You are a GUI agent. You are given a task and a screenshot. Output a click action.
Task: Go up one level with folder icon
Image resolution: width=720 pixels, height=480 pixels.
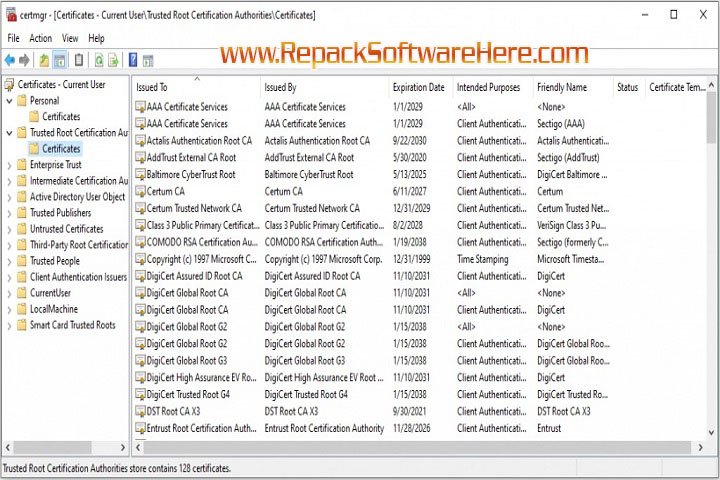44,60
